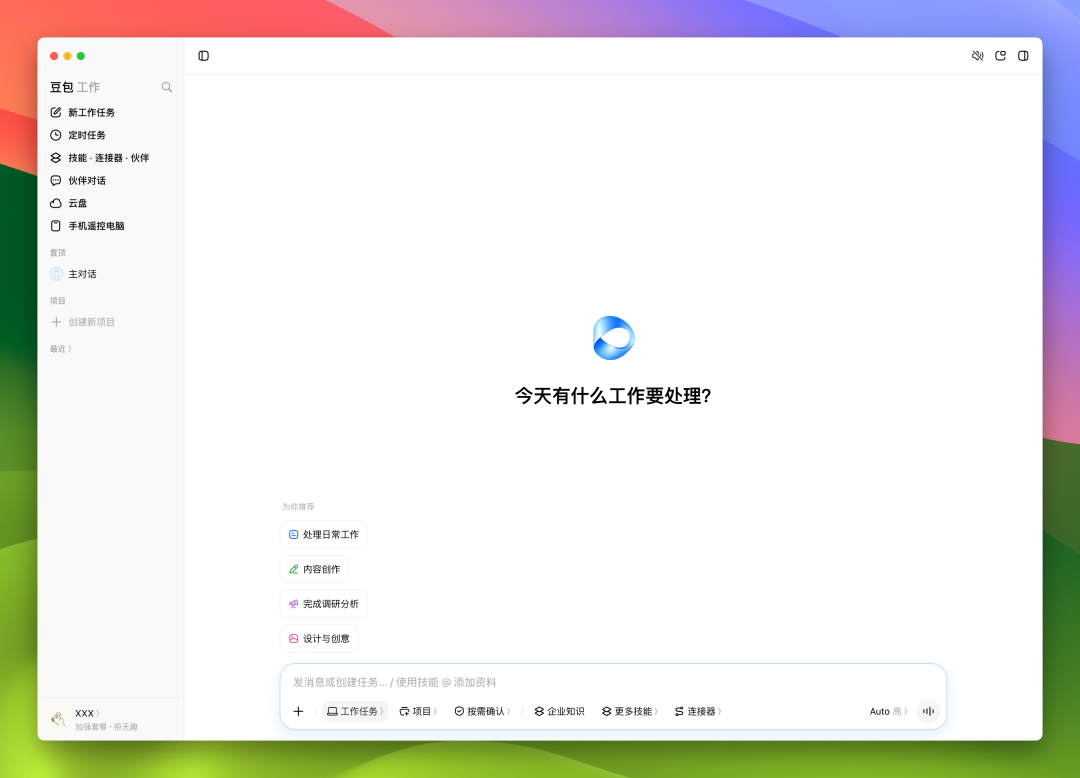Screen dimensions: 1080x778
Task: Collapse the left sidebar with the toggle icon
Action: coord(204,56)
